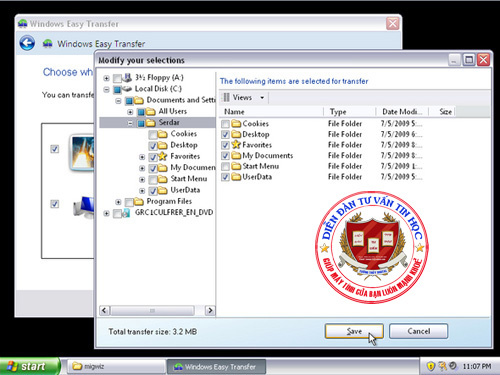The image size is (500, 375).
Task: Click the 3½ Floppy (A:) drive icon
Action: coord(127,78)
